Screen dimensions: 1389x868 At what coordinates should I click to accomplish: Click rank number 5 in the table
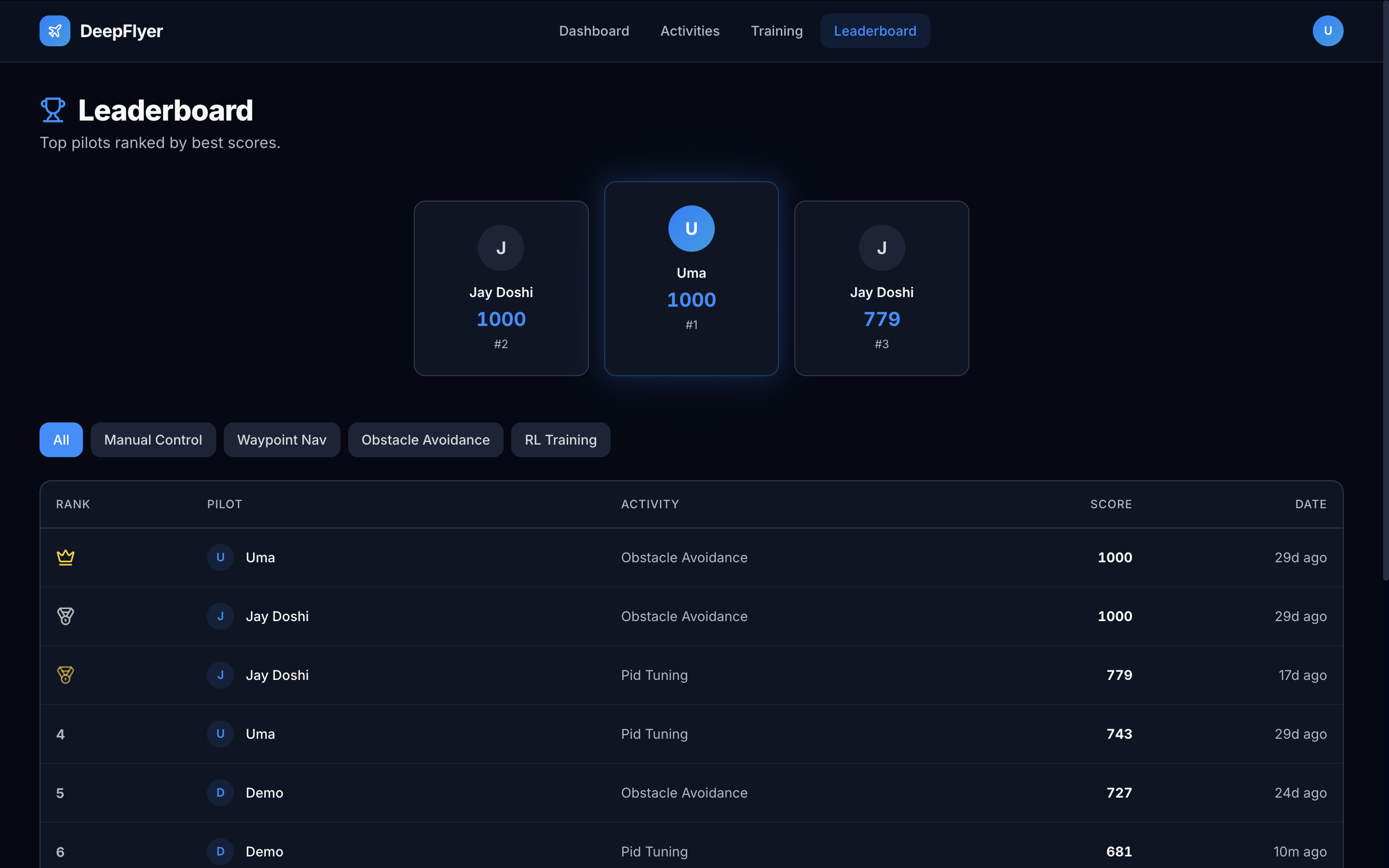click(x=60, y=793)
